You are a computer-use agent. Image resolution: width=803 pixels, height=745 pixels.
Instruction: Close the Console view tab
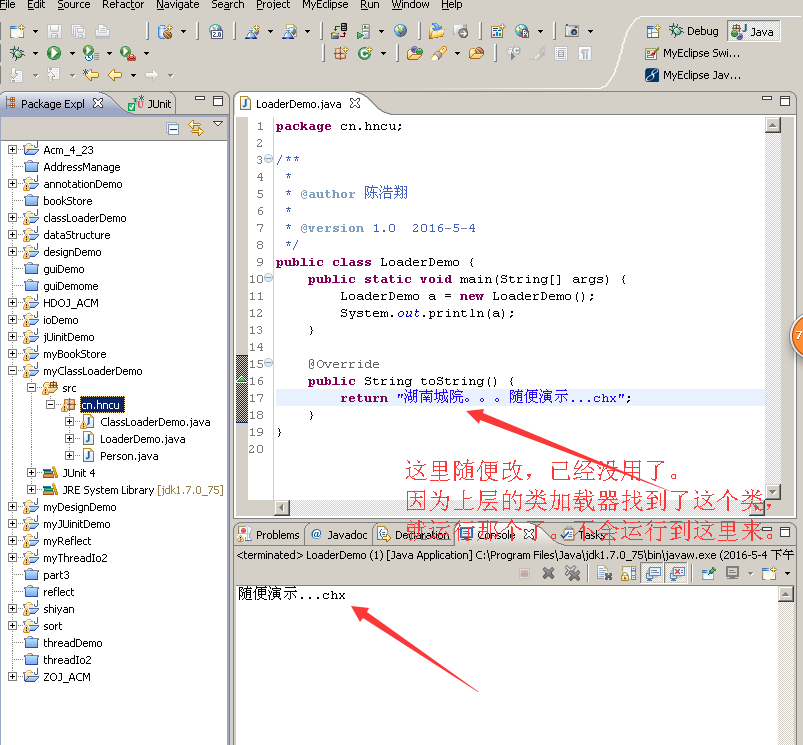click(530, 534)
